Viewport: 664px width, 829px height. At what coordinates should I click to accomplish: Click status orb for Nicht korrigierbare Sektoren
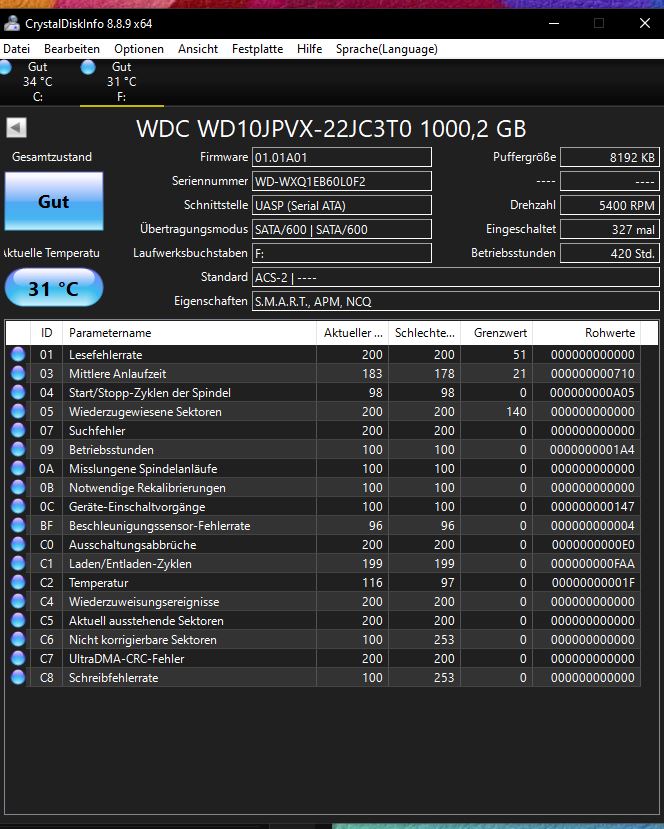click(x=18, y=640)
